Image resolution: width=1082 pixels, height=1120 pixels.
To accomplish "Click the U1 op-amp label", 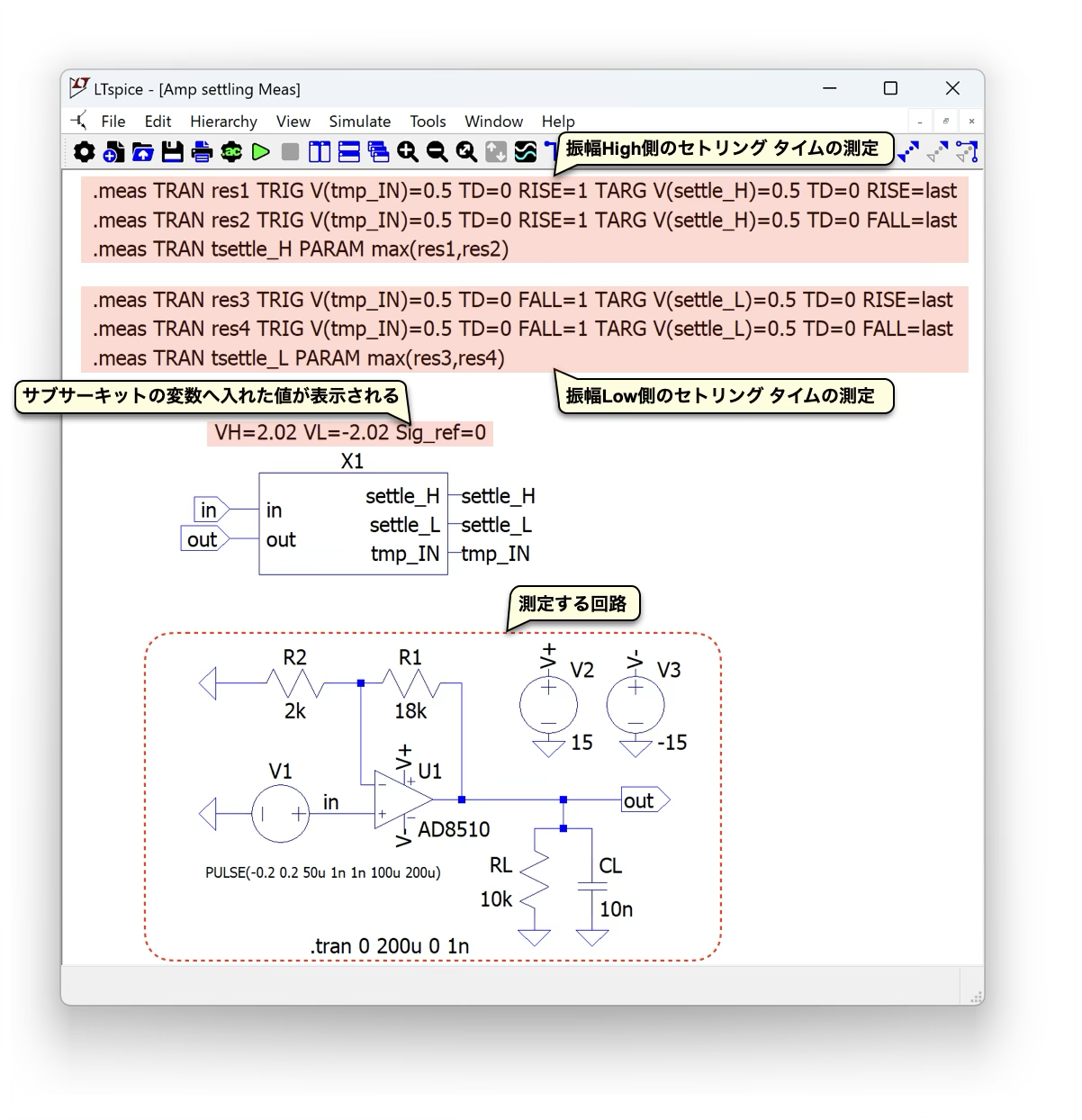I will [430, 771].
